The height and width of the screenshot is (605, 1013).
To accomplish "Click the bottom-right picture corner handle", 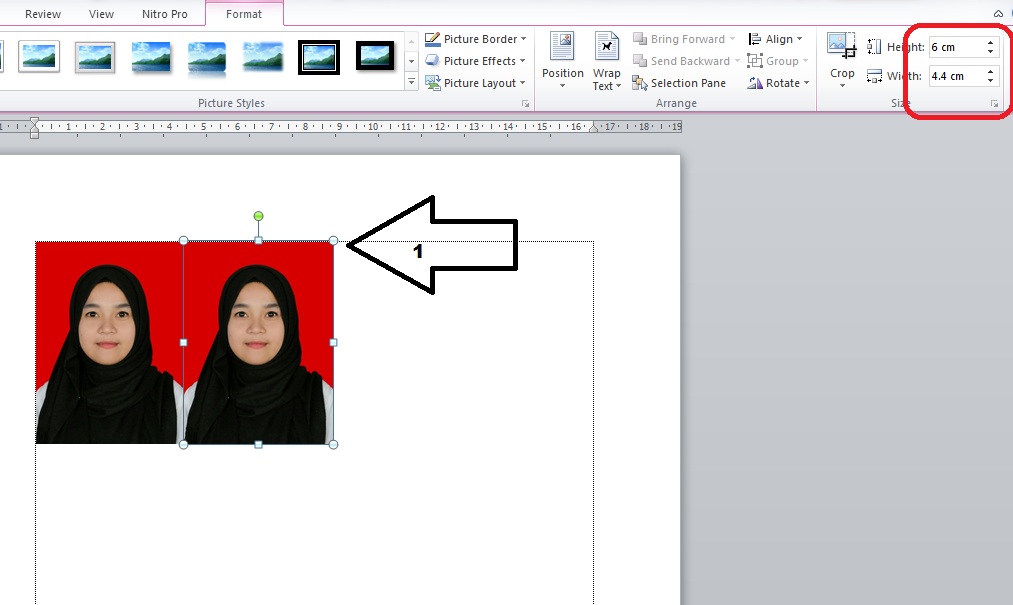I will [x=333, y=444].
